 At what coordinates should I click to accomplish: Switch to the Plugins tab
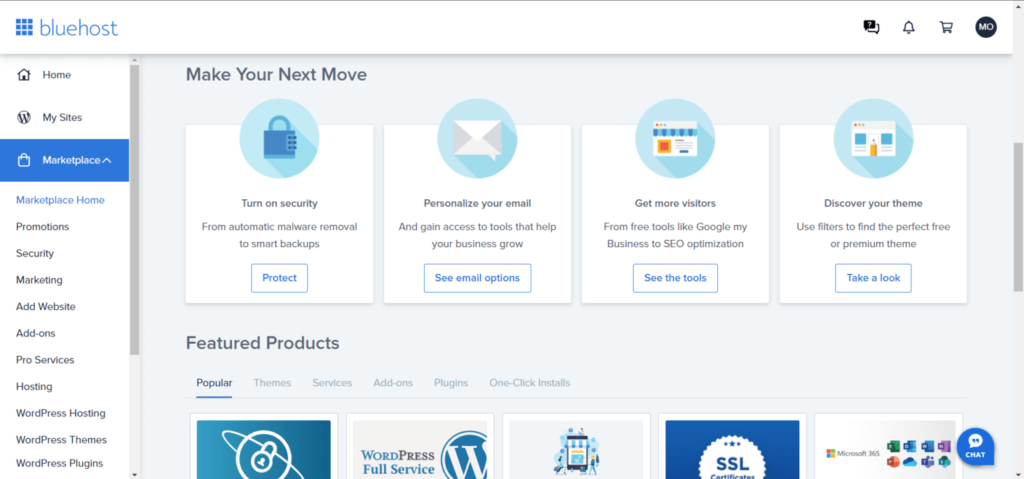pos(450,383)
